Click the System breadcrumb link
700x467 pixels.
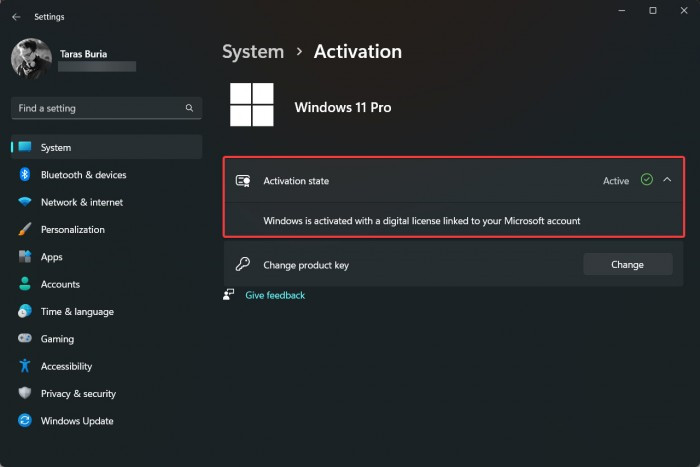pos(252,52)
